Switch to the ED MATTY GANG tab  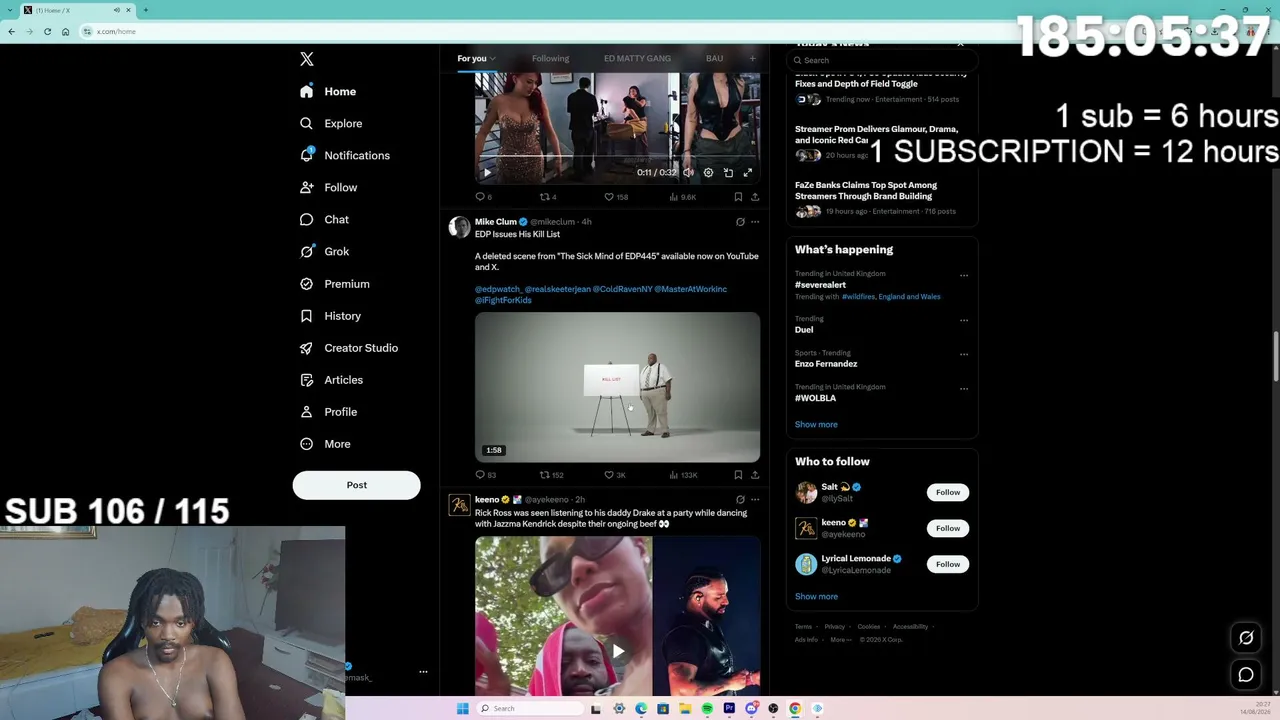637,58
